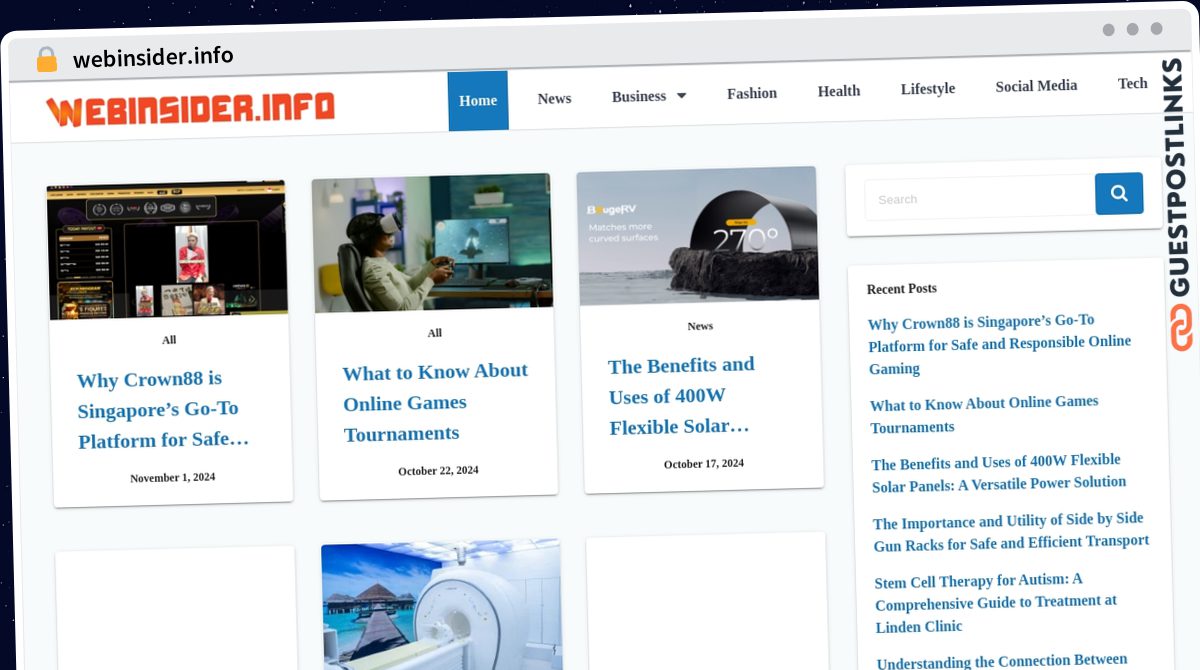
Task: Open the Stem Cell Therapy for Autism post
Action: point(995,603)
